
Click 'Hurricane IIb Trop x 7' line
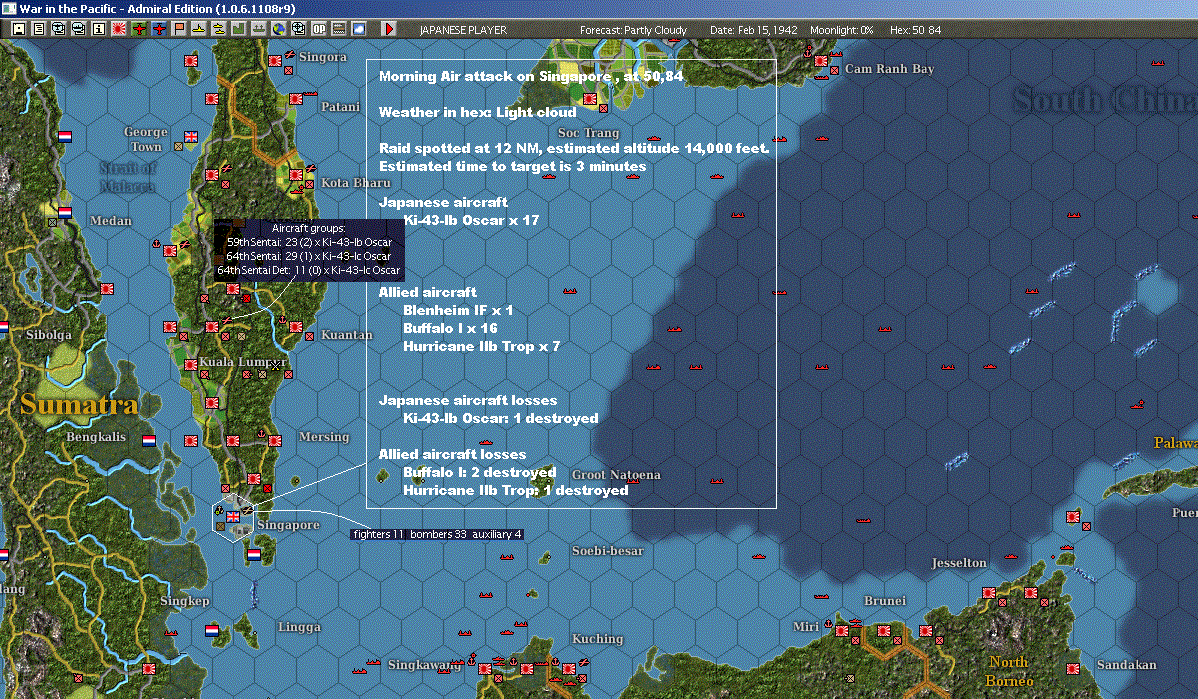(481, 347)
